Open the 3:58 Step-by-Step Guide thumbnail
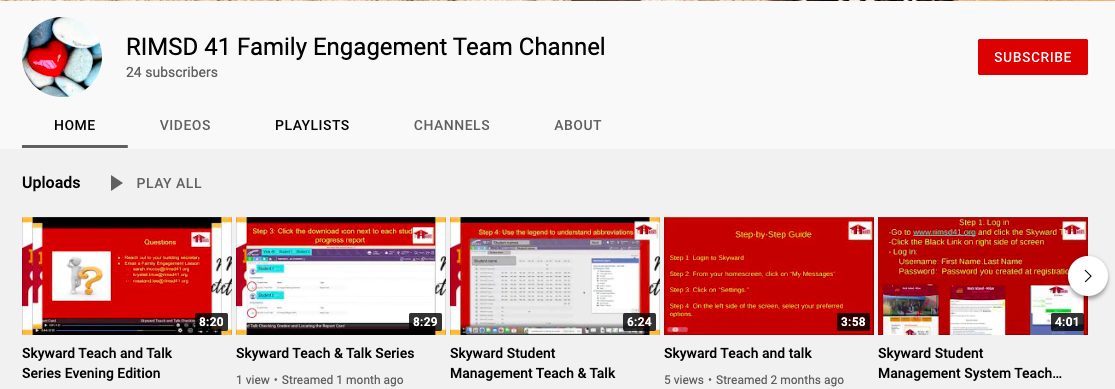Viewport: 1115px width, 389px height. 769,276
